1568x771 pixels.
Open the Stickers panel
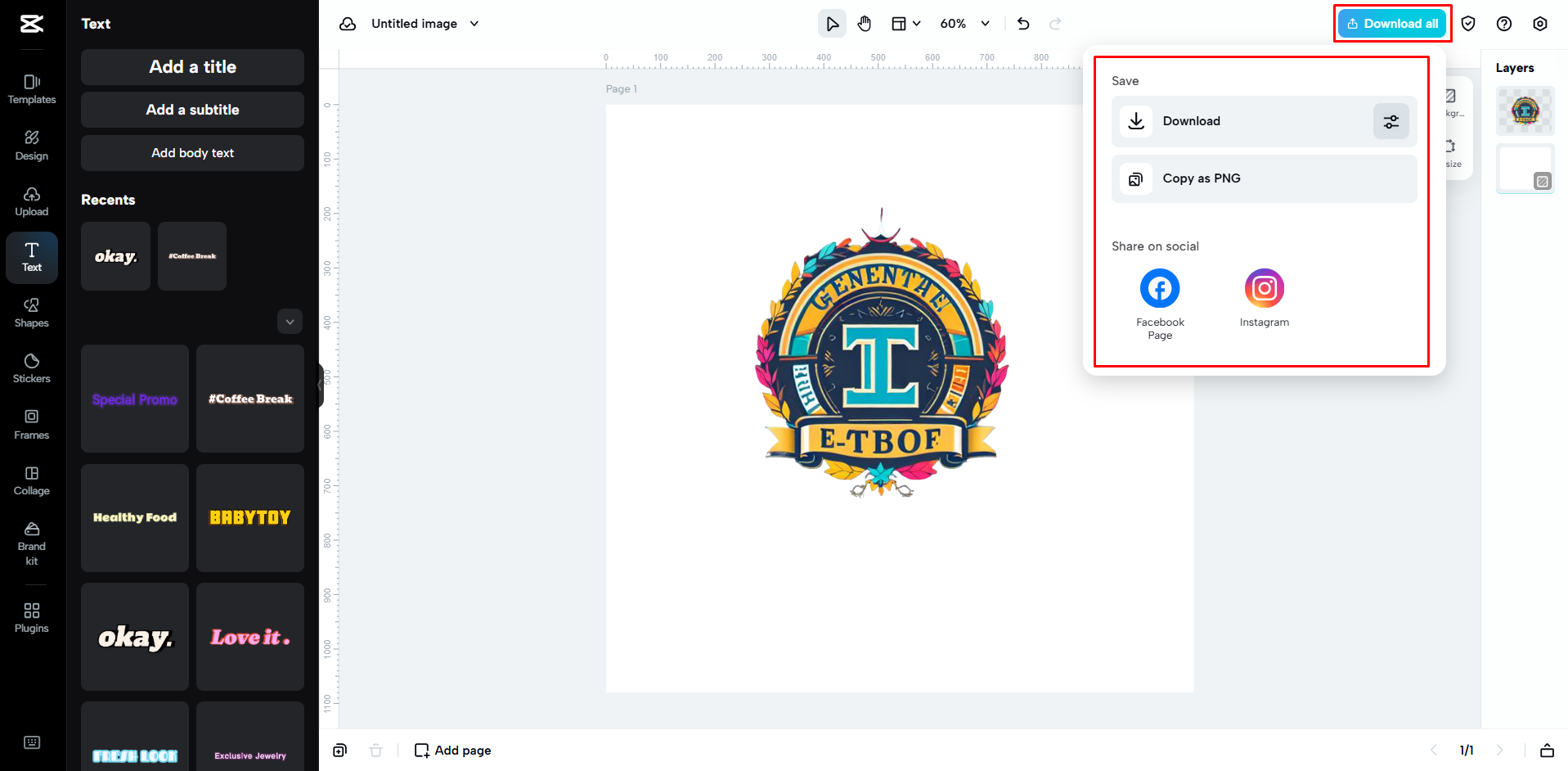[31, 368]
